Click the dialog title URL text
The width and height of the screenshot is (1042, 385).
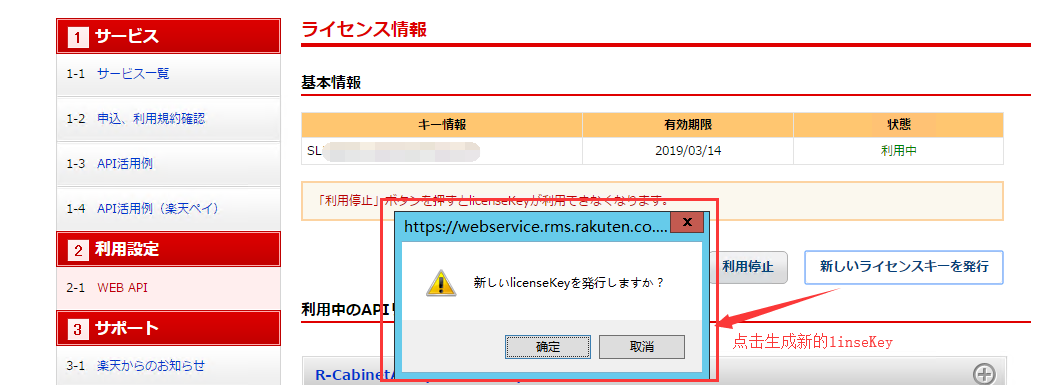(535, 226)
